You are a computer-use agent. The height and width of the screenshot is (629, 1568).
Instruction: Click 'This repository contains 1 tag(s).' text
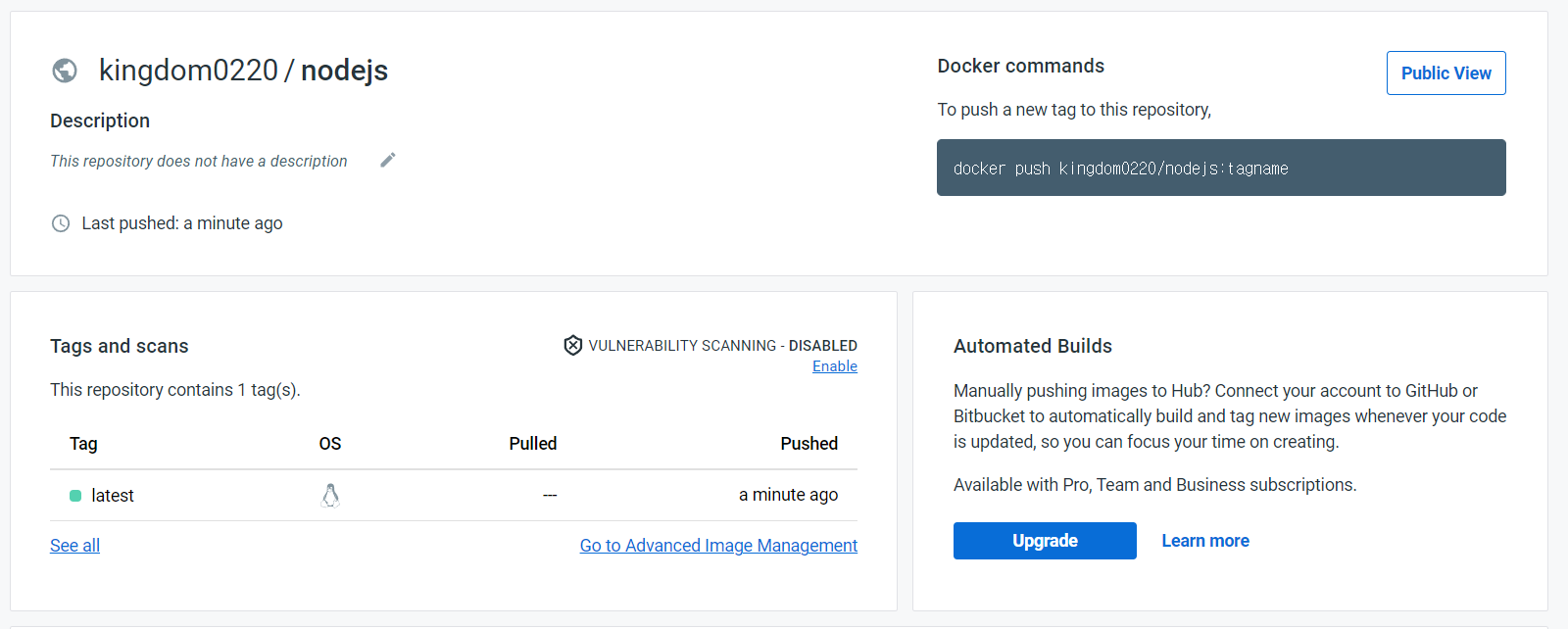(175, 390)
